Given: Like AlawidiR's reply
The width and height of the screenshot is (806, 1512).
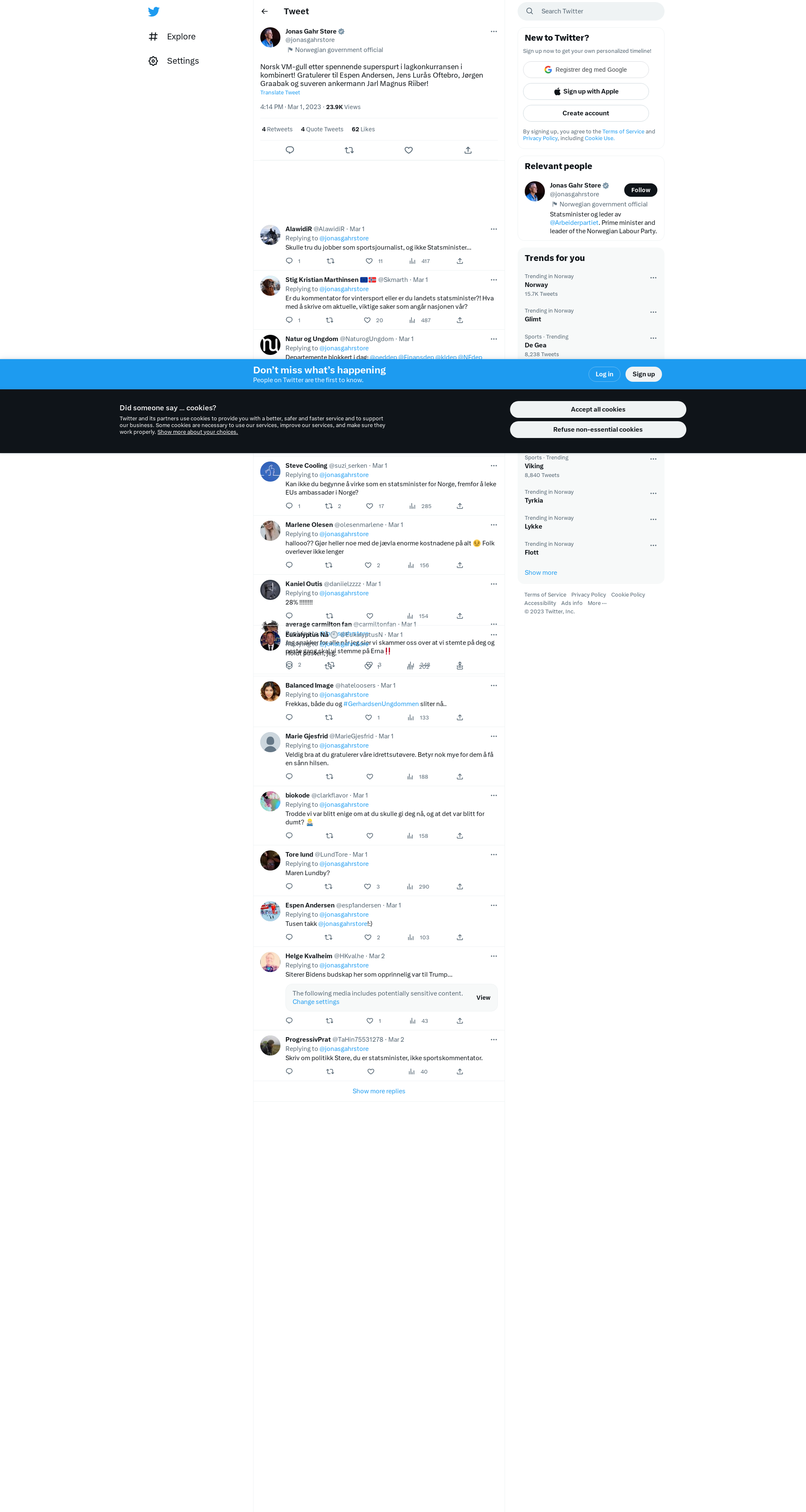Looking at the screenshot, I should [x=369, y=261].
